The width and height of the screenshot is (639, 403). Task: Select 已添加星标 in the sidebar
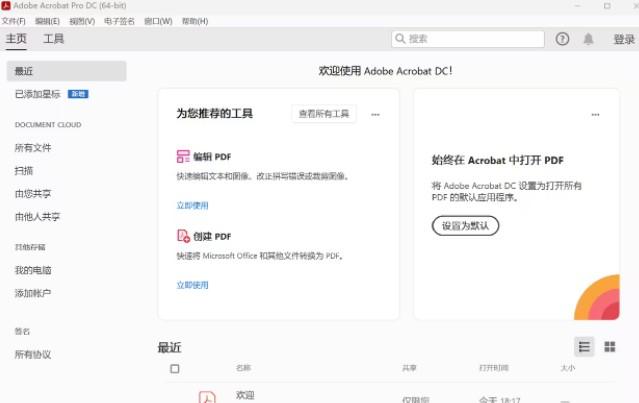click(x=37, y=94)
